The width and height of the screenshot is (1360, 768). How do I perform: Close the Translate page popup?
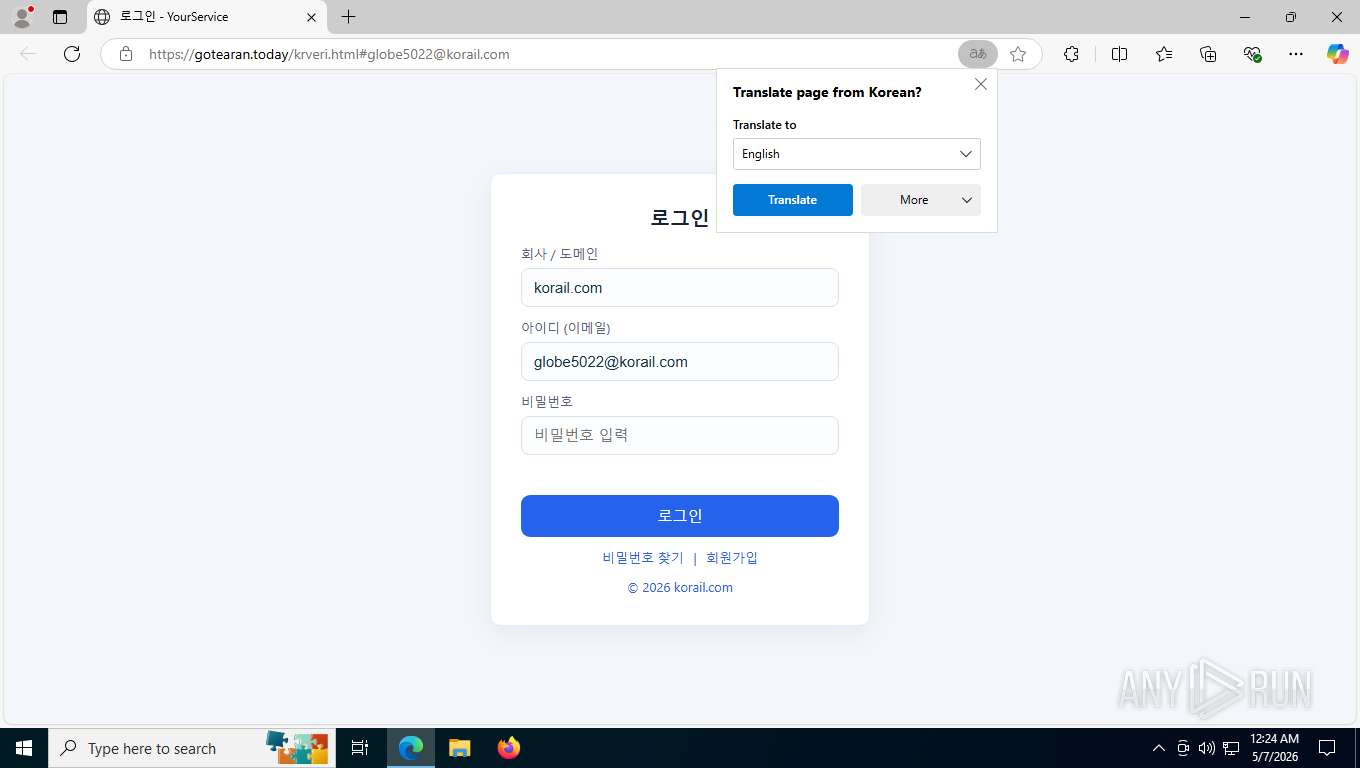[981, 84]
